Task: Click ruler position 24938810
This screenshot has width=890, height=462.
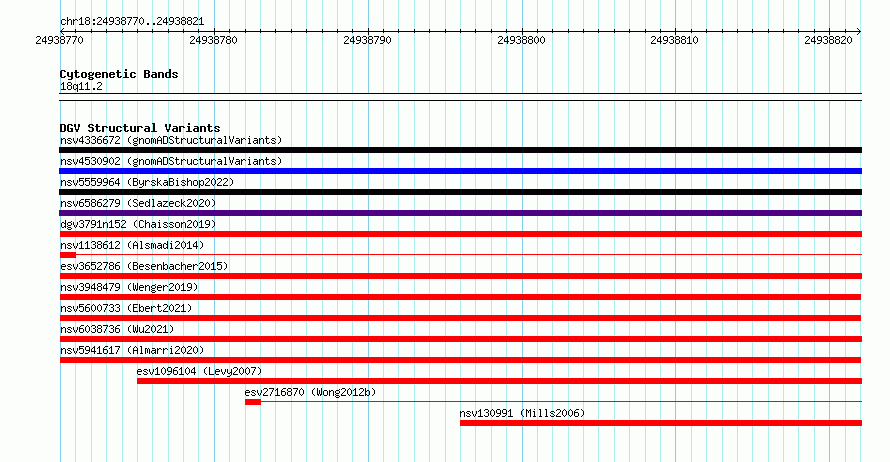Action: 674,40
